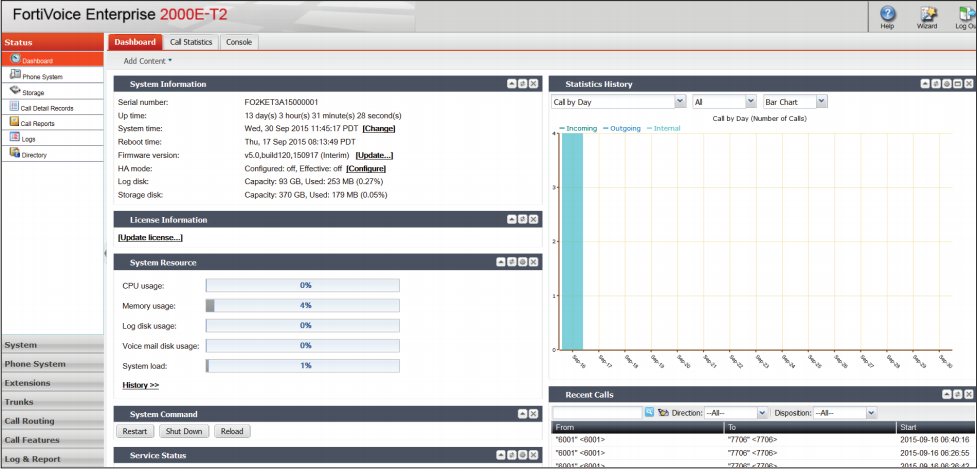Image resolution: width=977 pixels, height=469 pixels.
Task: Click the Dashboard icon in the sidebar
Action: tap(16, 59)
